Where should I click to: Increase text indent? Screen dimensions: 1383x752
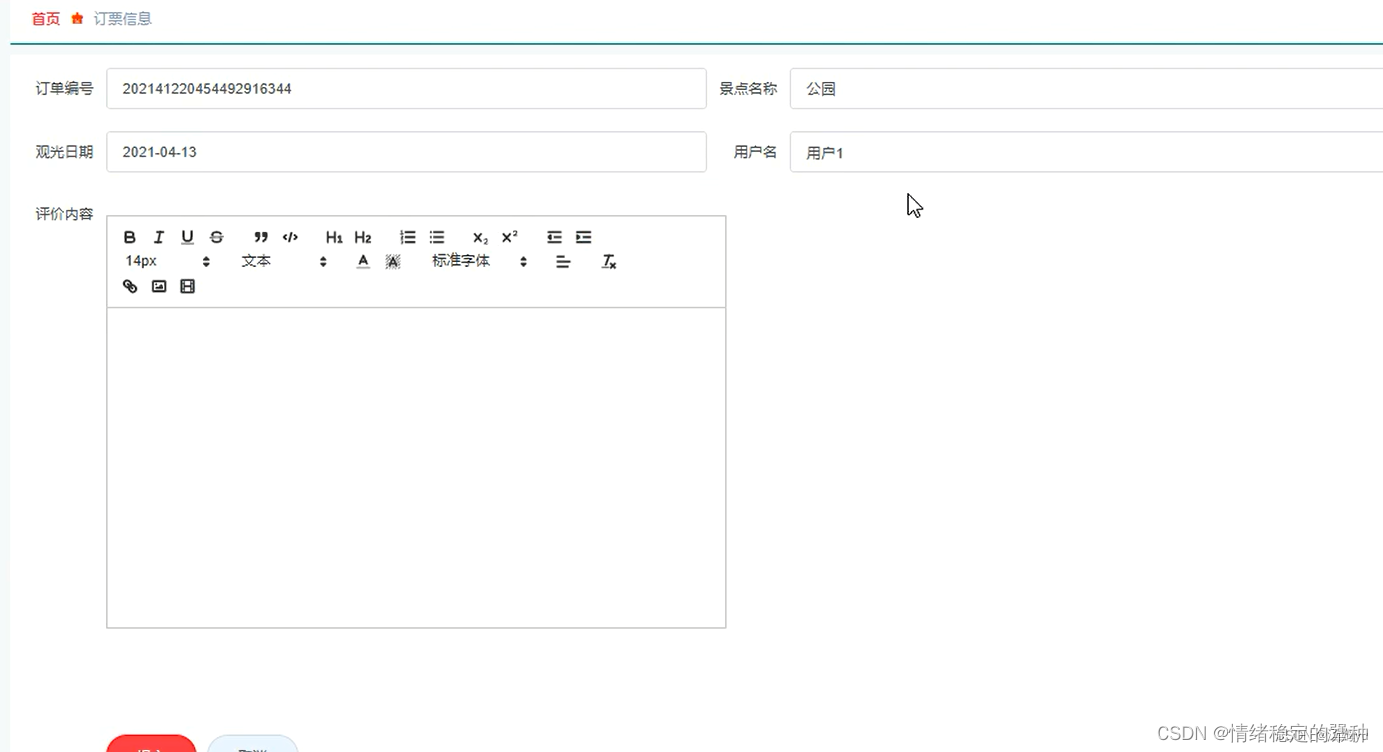(x=583, y=237)
